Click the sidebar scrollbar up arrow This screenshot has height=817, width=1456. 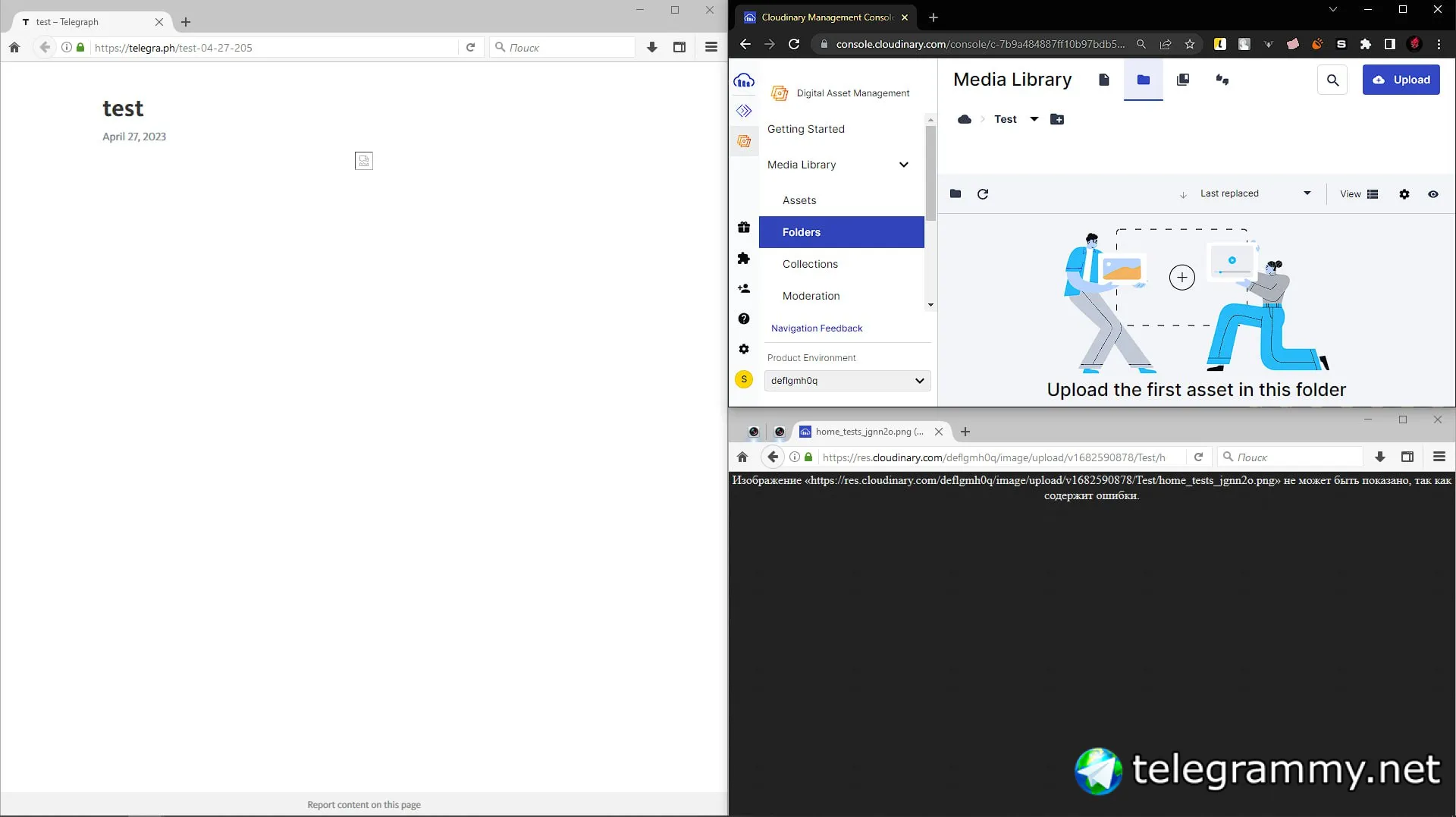(930, 120)
